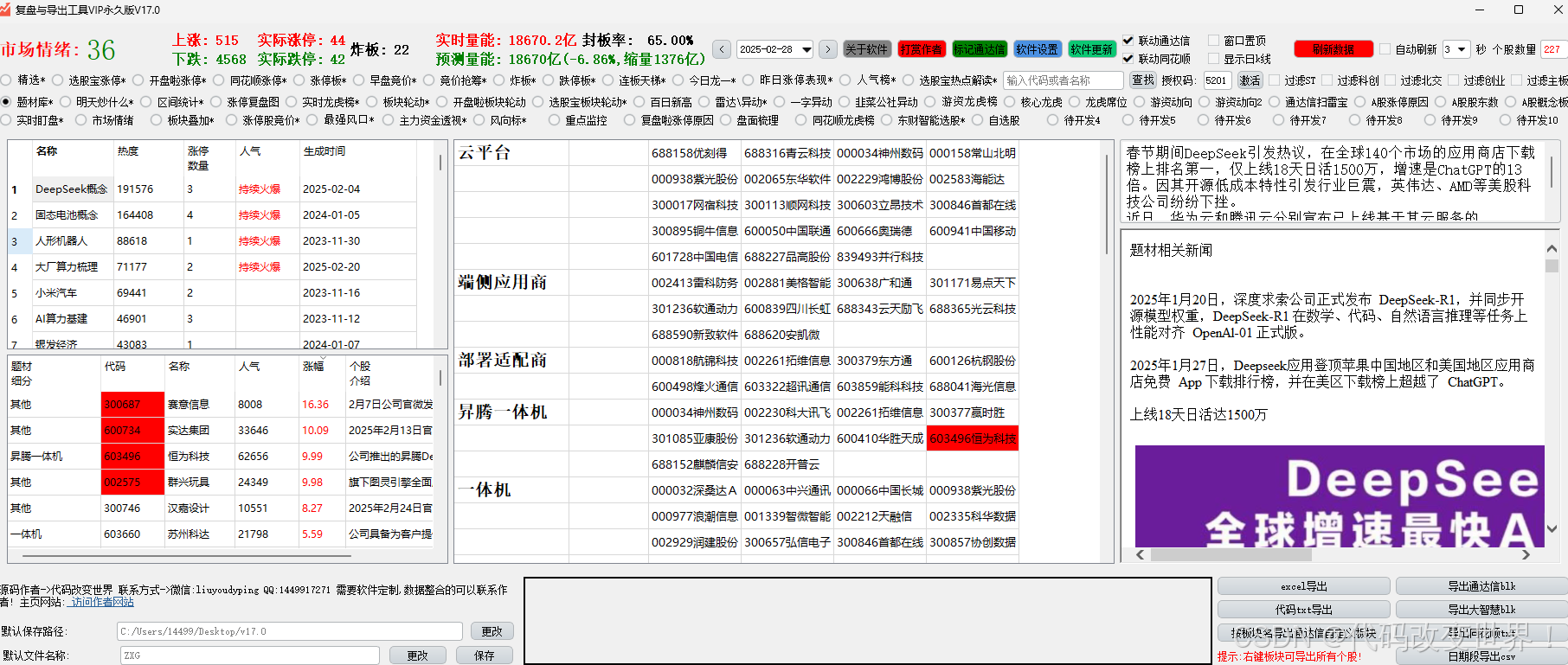The height and width of the screenshot is (665, 1568).
Task: Click 更改 next to default file name
Action: 418,655
